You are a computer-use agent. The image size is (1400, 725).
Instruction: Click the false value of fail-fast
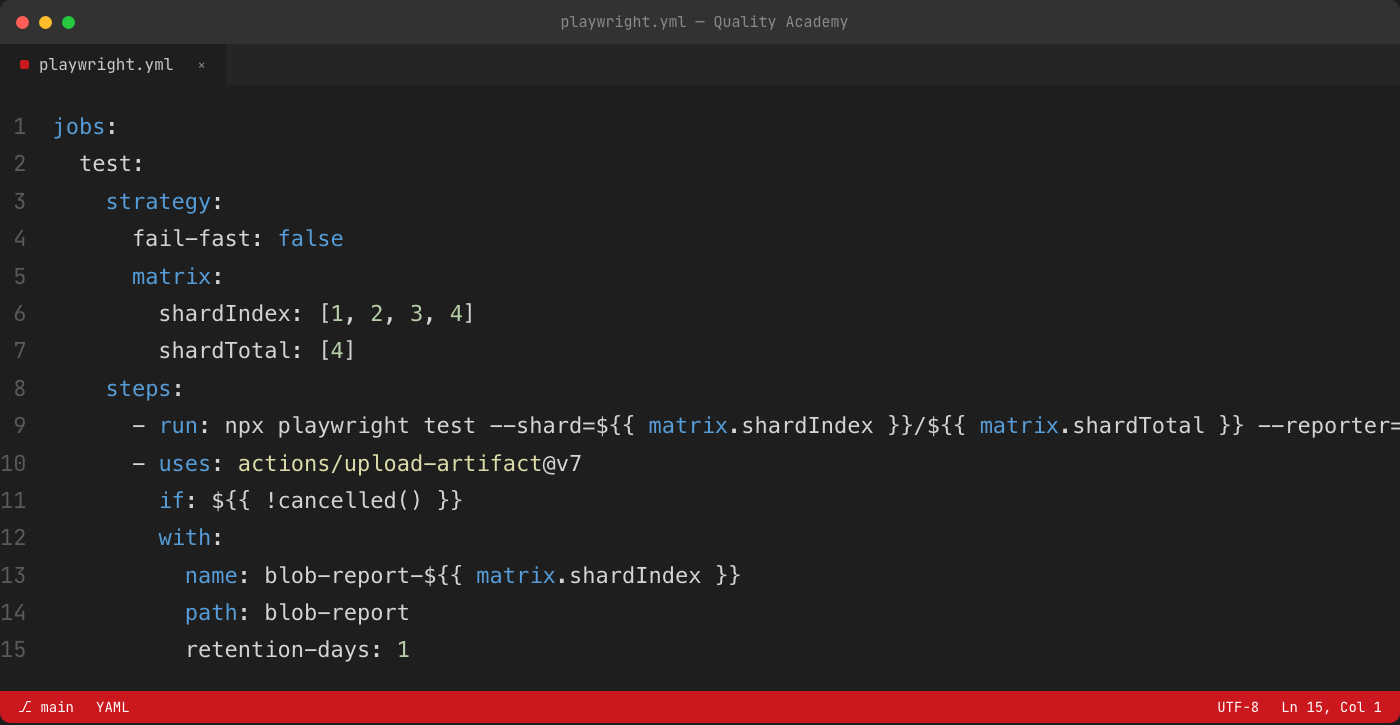(x=310, y=239)
